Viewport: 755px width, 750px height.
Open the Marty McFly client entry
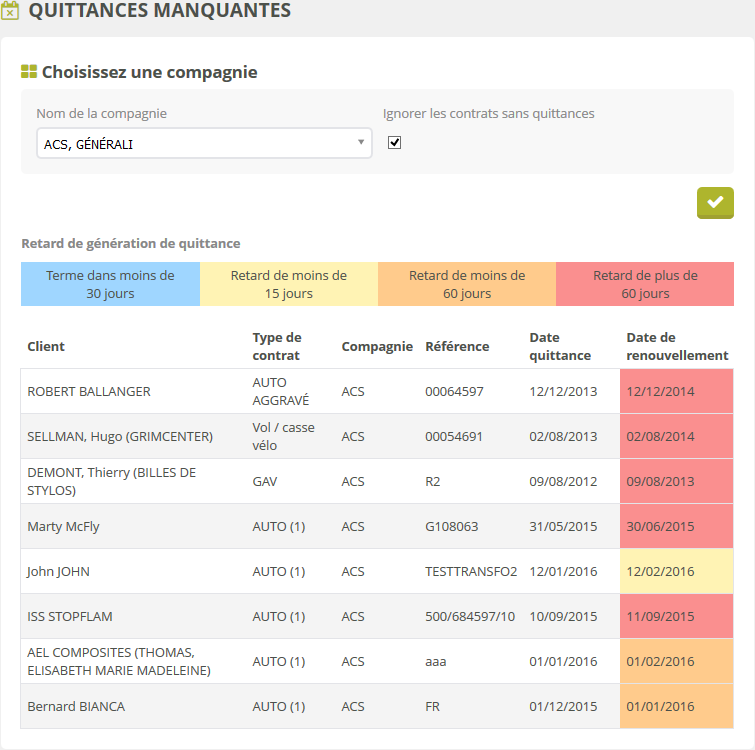pos(63,526)
